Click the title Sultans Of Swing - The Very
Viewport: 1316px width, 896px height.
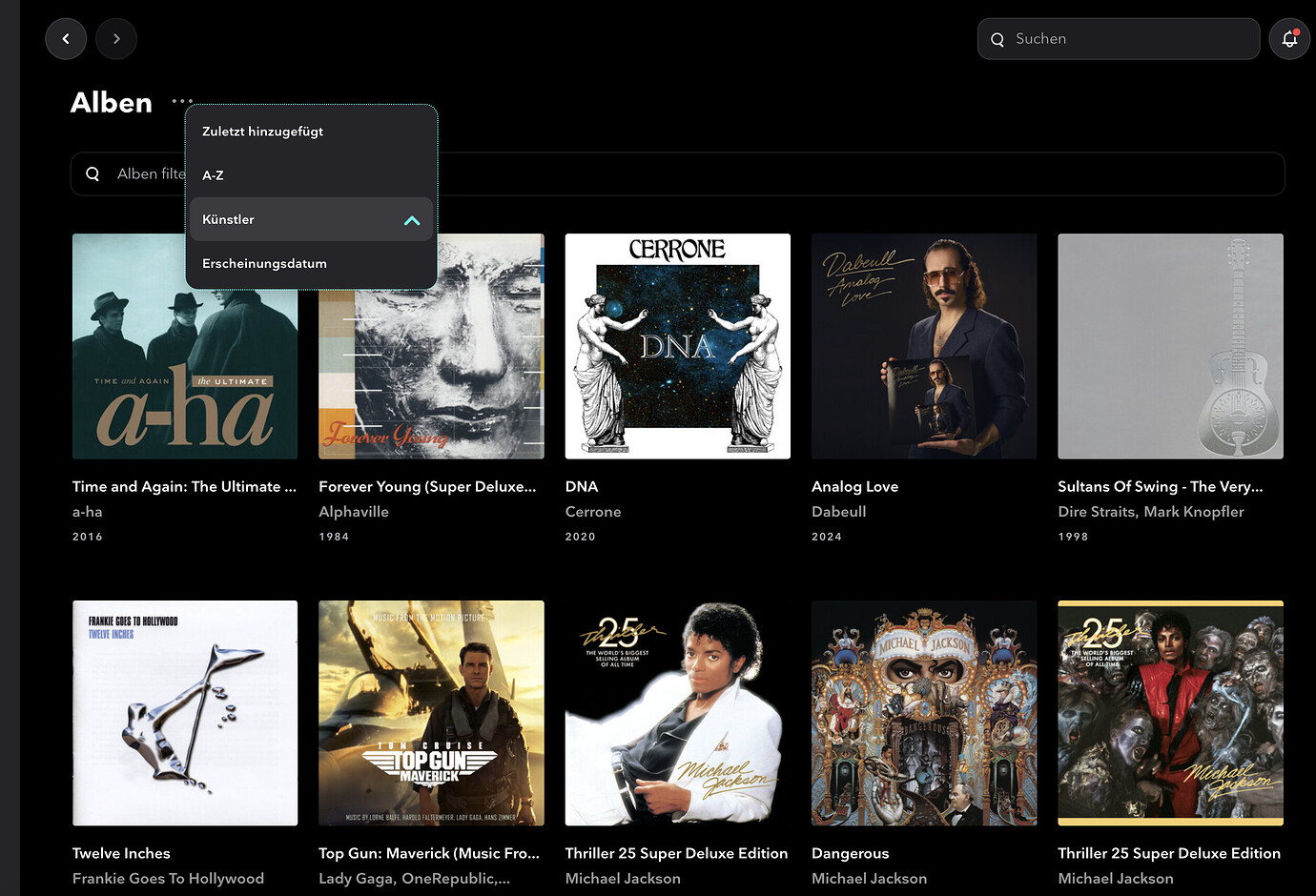pyautogui.click(x=1160, y=487)
